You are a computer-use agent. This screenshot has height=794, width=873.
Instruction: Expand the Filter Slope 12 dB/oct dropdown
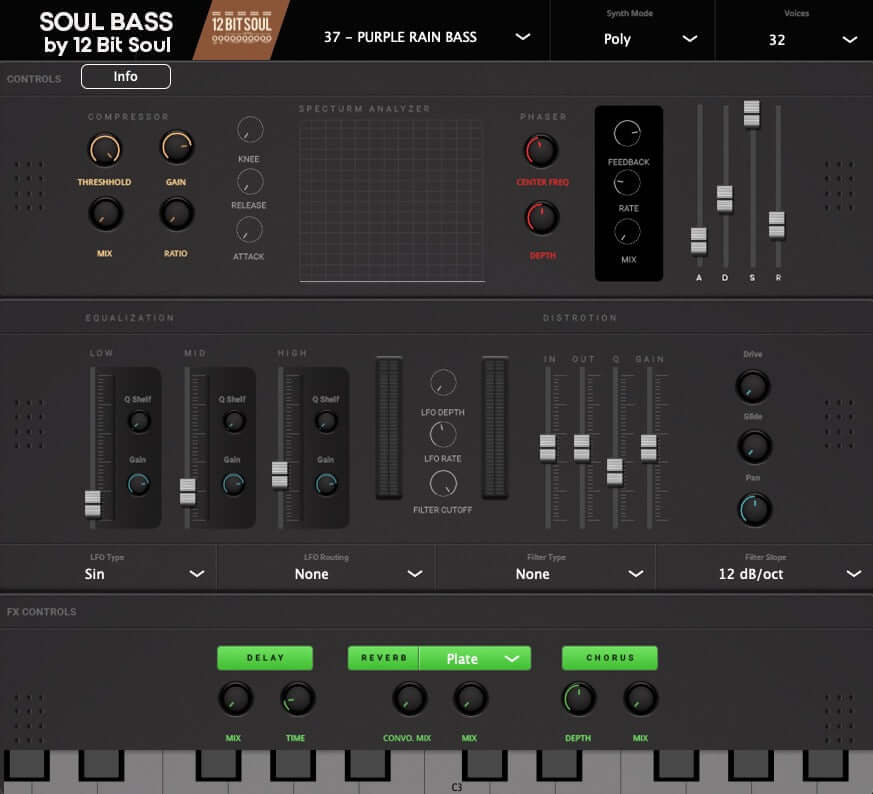tap(765, 568)
